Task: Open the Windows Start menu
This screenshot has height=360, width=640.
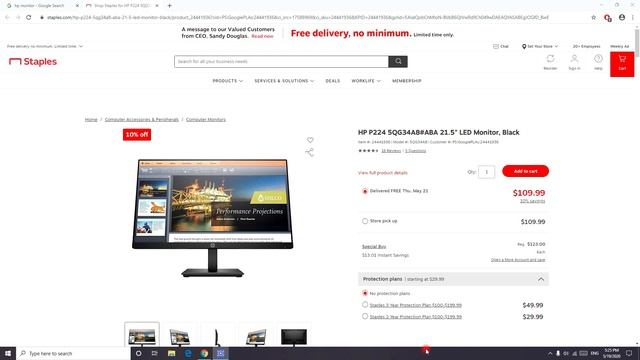Action: pyautogui.click(x=8, y=353)
